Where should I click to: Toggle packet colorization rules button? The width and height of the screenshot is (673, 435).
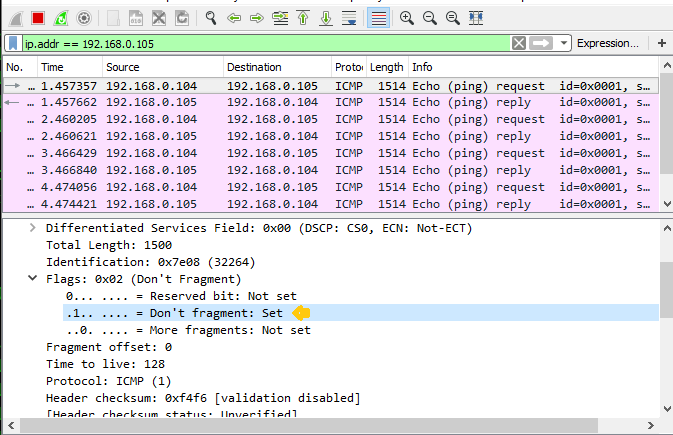(x=379, y=18)
